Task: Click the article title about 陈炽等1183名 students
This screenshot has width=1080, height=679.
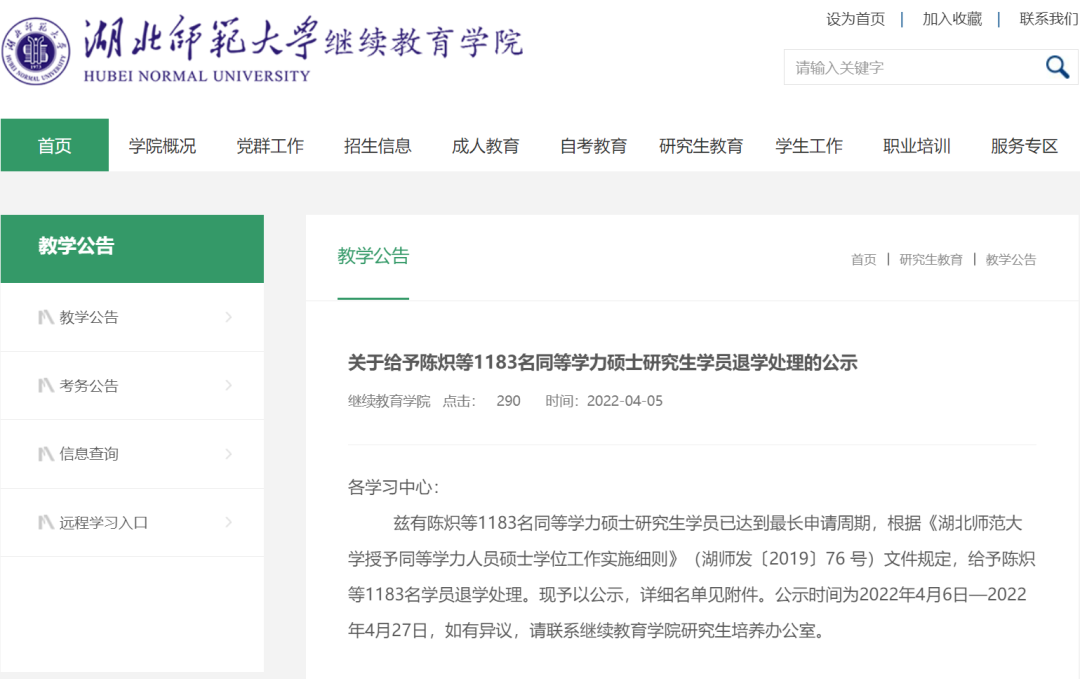Action: pos(603,362)
